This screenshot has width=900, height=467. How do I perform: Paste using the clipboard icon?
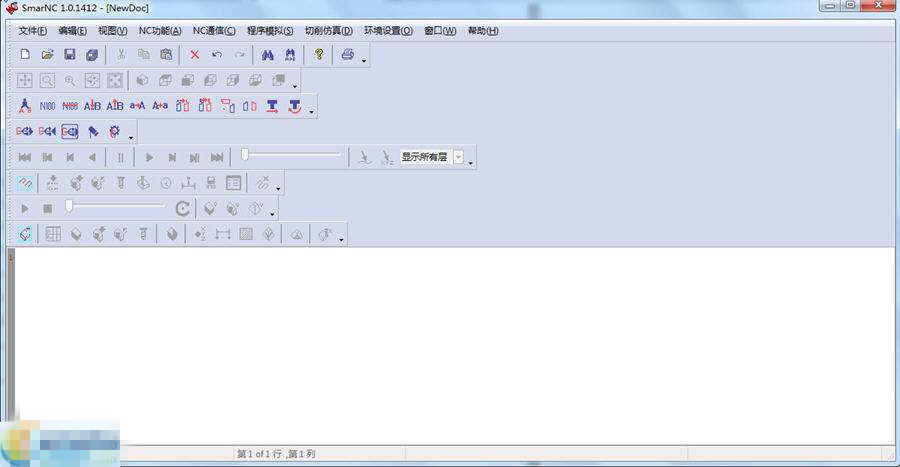coord(166,55)
